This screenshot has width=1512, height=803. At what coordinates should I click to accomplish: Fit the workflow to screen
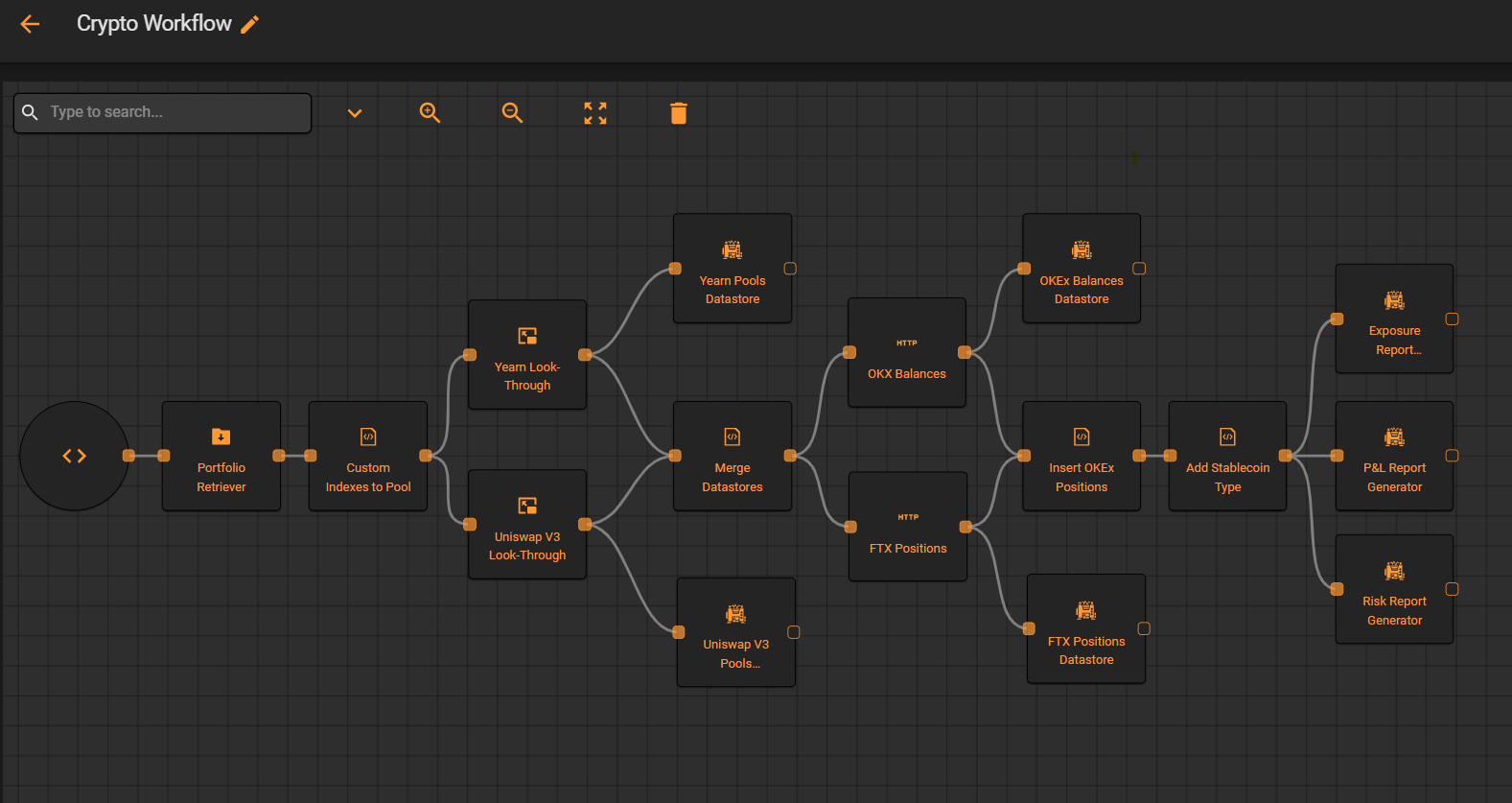coord(595,113)
